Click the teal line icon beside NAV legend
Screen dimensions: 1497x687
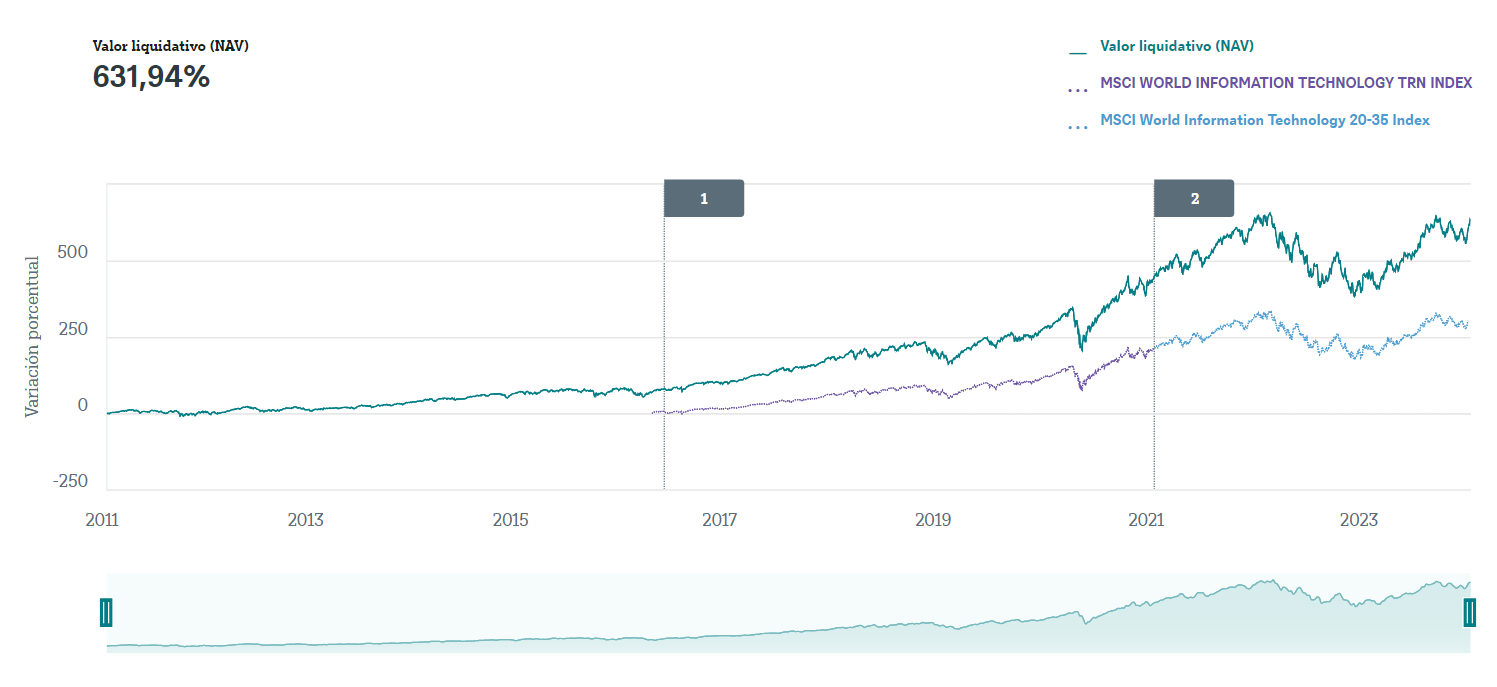(1077, 50)
